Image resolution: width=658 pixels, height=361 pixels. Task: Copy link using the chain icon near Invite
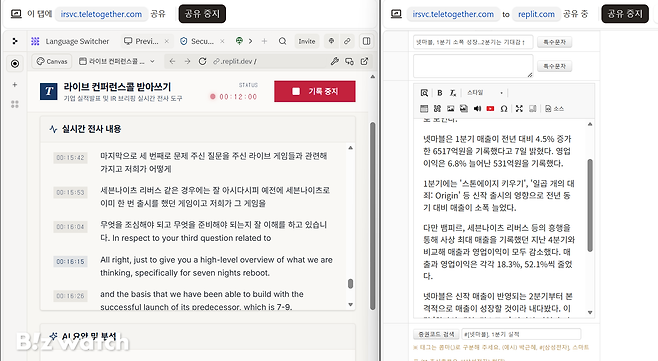(347, 41)
